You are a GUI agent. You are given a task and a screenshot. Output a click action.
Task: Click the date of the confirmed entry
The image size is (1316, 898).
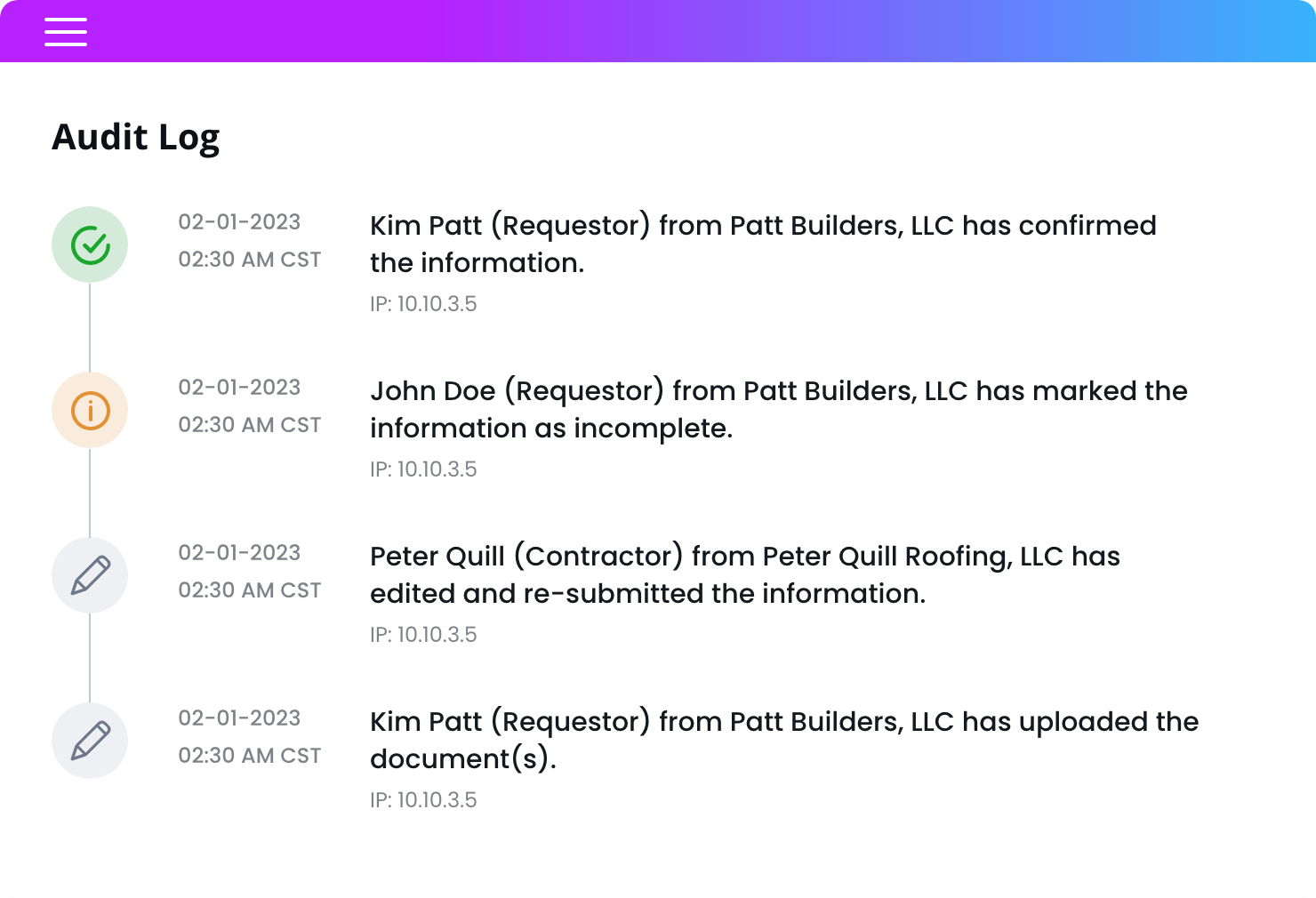coord(239,222)
